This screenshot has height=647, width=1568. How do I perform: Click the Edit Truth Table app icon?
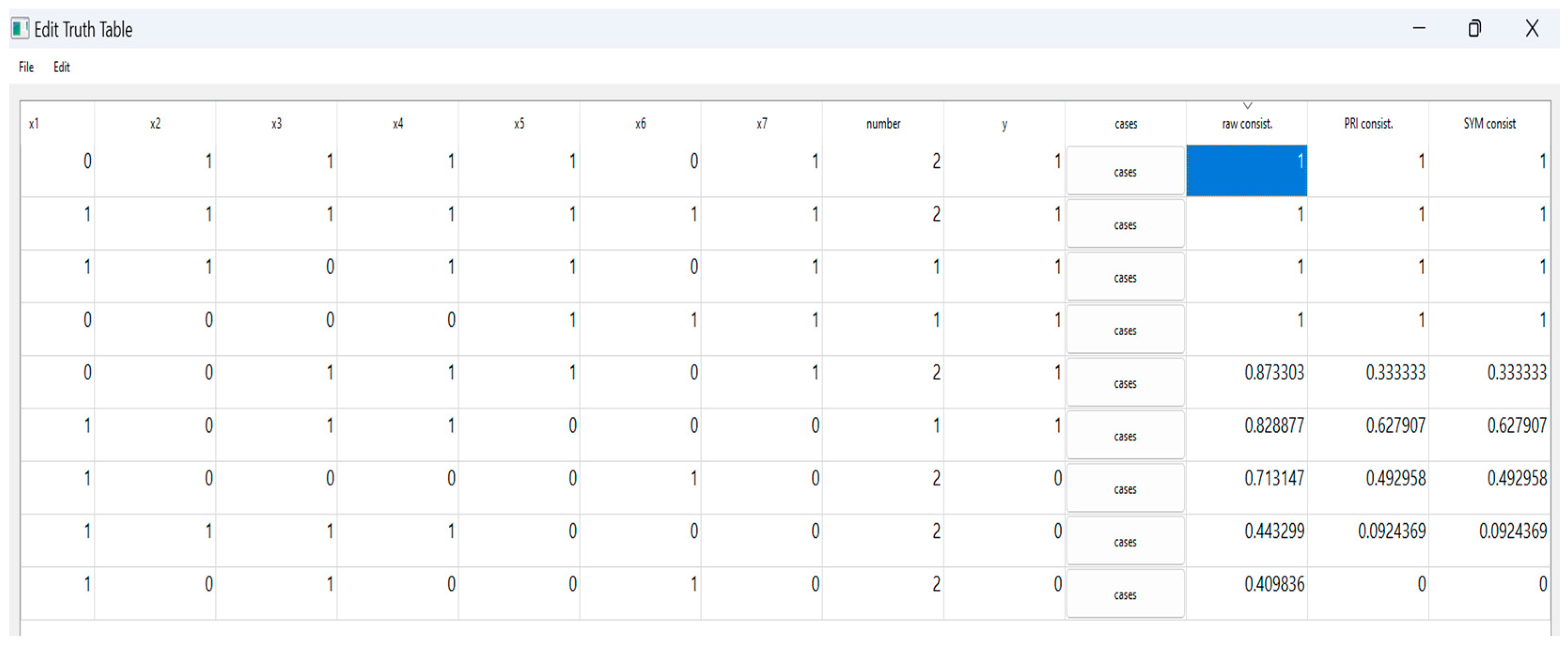tap(19, 29)
